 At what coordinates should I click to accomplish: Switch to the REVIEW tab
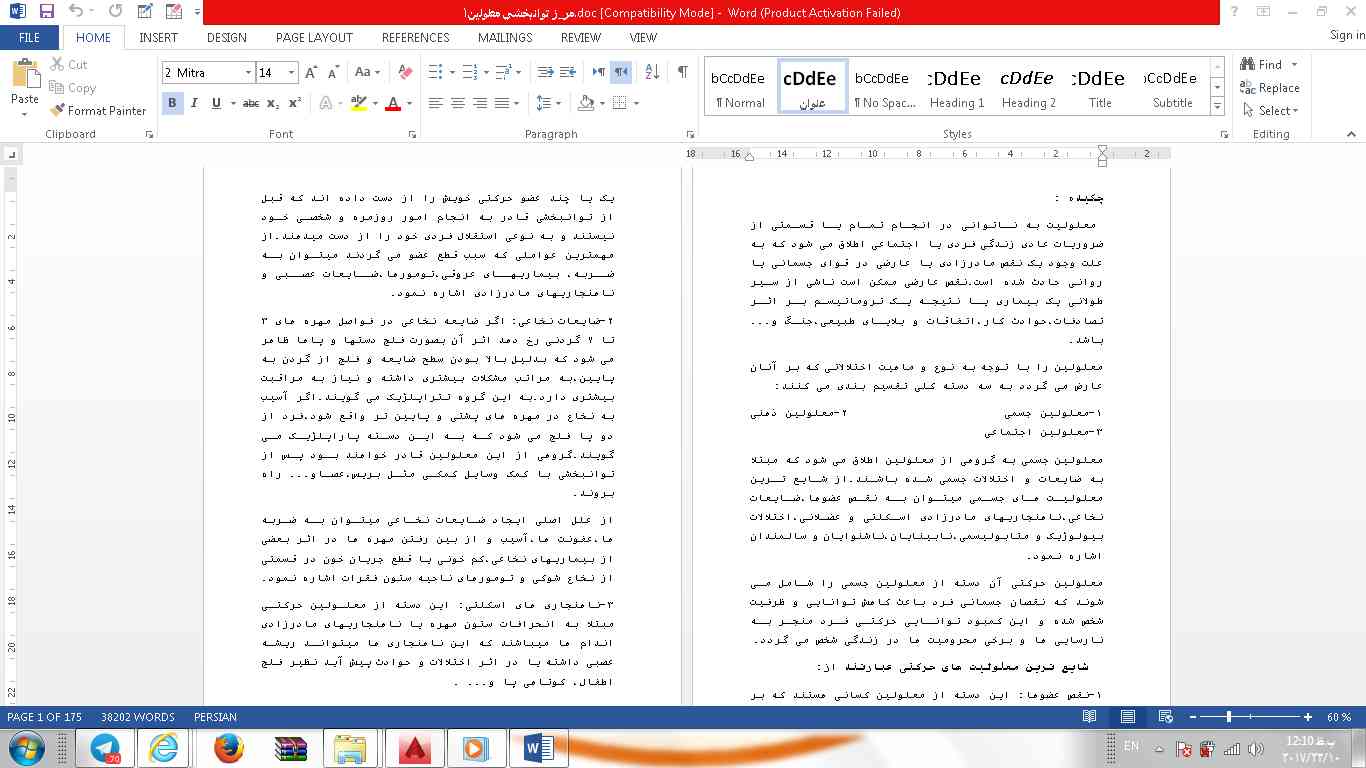click(x=581, y=37)
